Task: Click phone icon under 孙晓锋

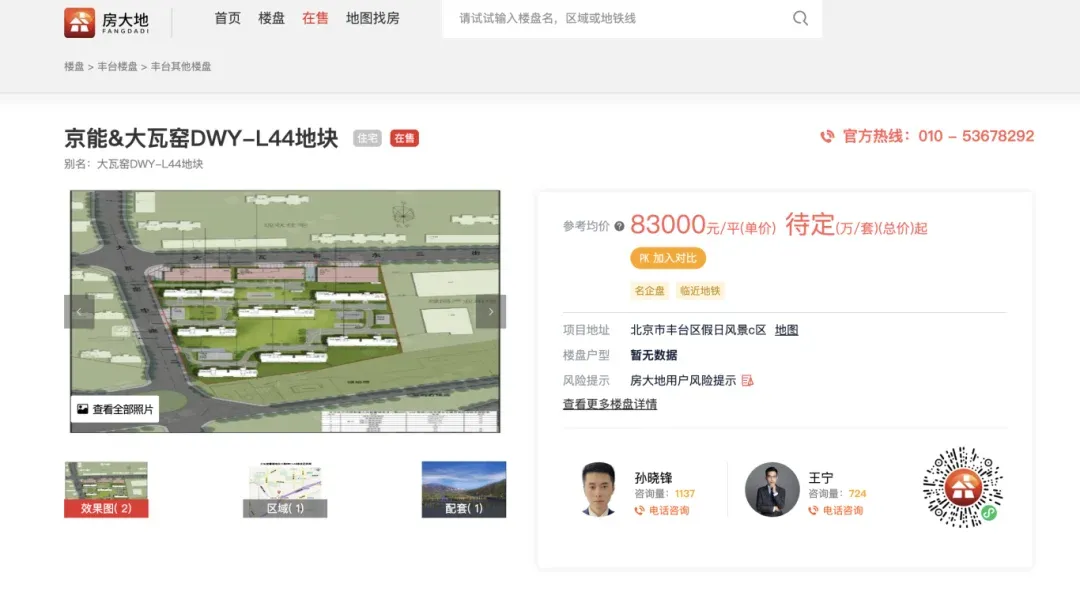Action: pyautogui.click(x=639, y=511)
